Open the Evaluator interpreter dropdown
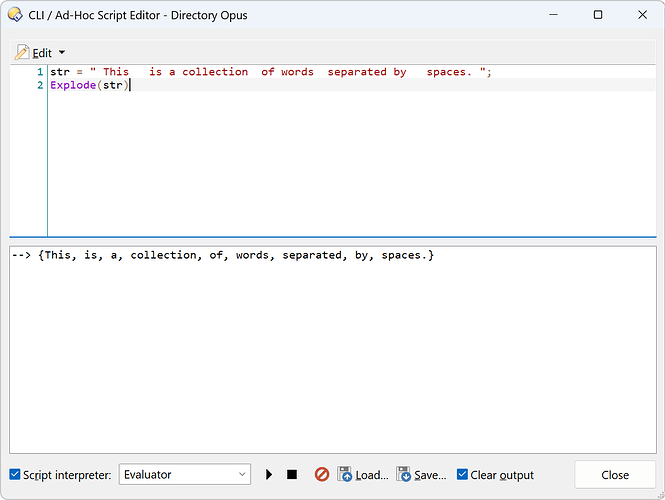 point(185,475)
